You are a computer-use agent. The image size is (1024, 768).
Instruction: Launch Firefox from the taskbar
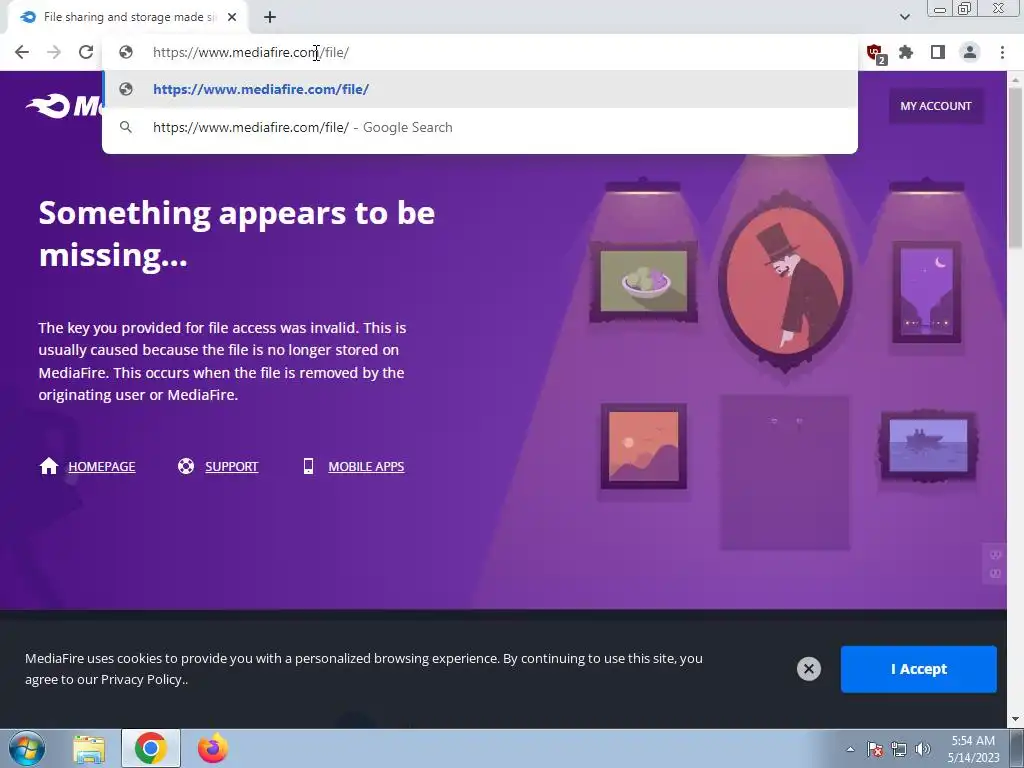pyautogui.click(x=213, y=748)
